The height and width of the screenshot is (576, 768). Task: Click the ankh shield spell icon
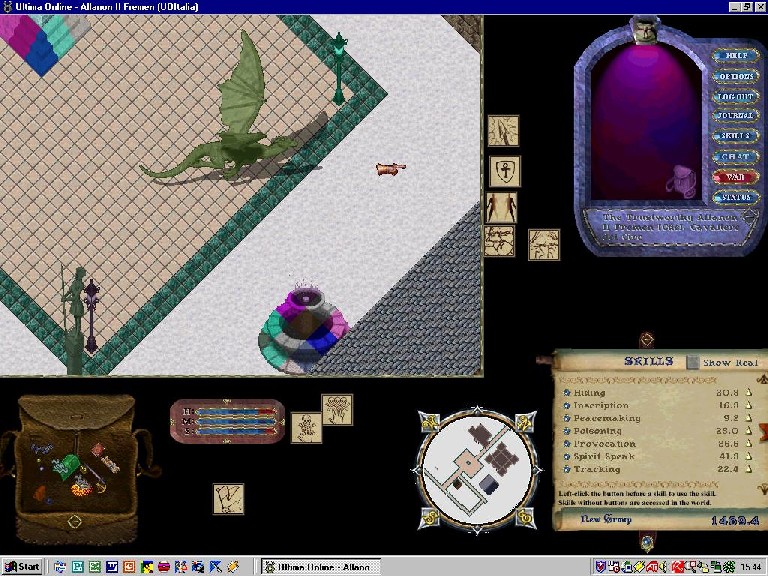(505, 171)
